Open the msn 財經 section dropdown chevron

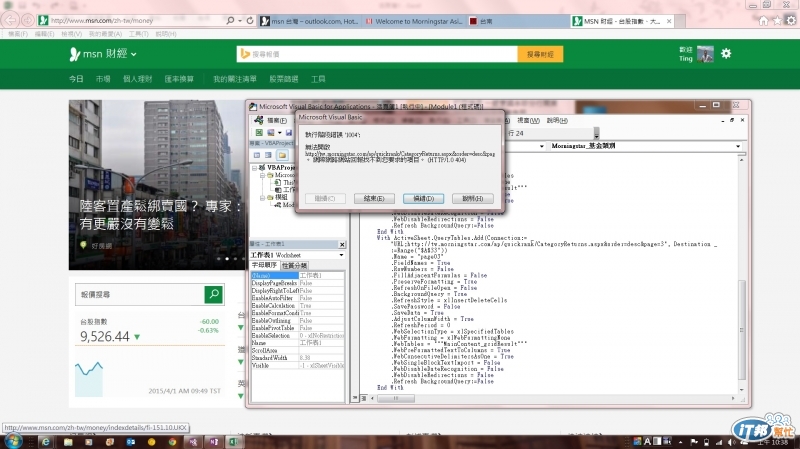click(134, 54)
